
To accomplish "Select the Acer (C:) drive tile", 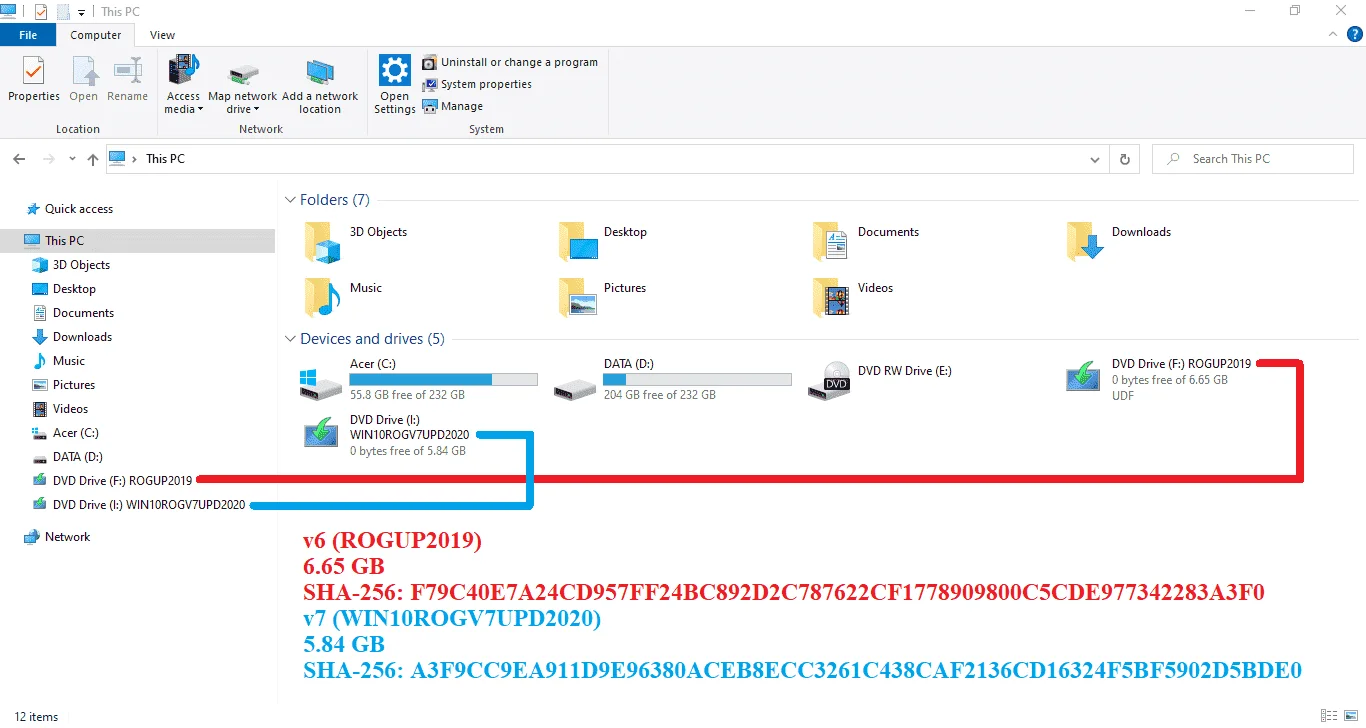I will click(x=420, y=380).
